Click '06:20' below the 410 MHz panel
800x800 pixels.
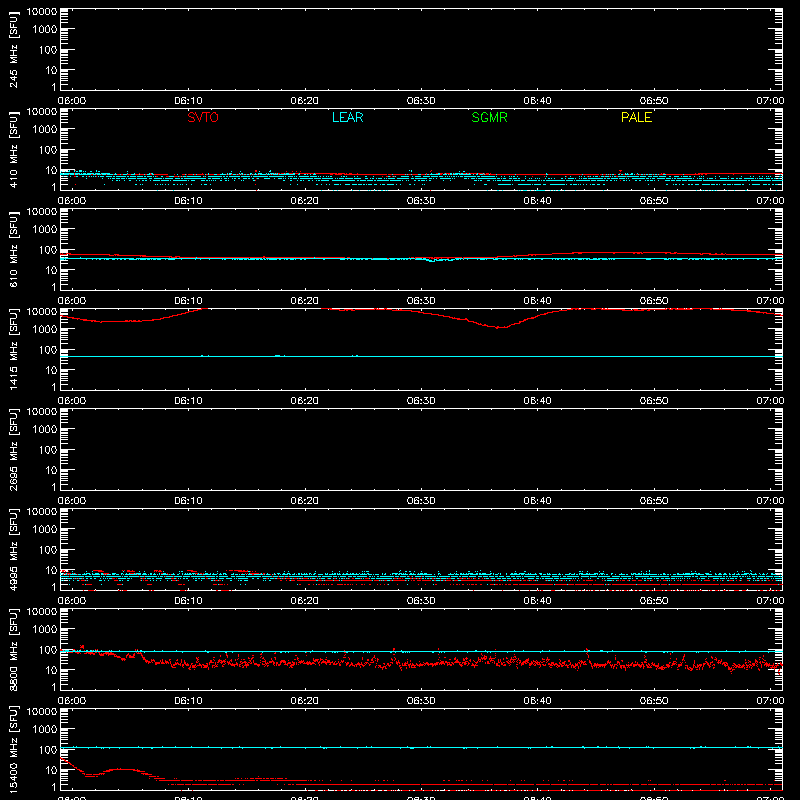coord(305,201)
